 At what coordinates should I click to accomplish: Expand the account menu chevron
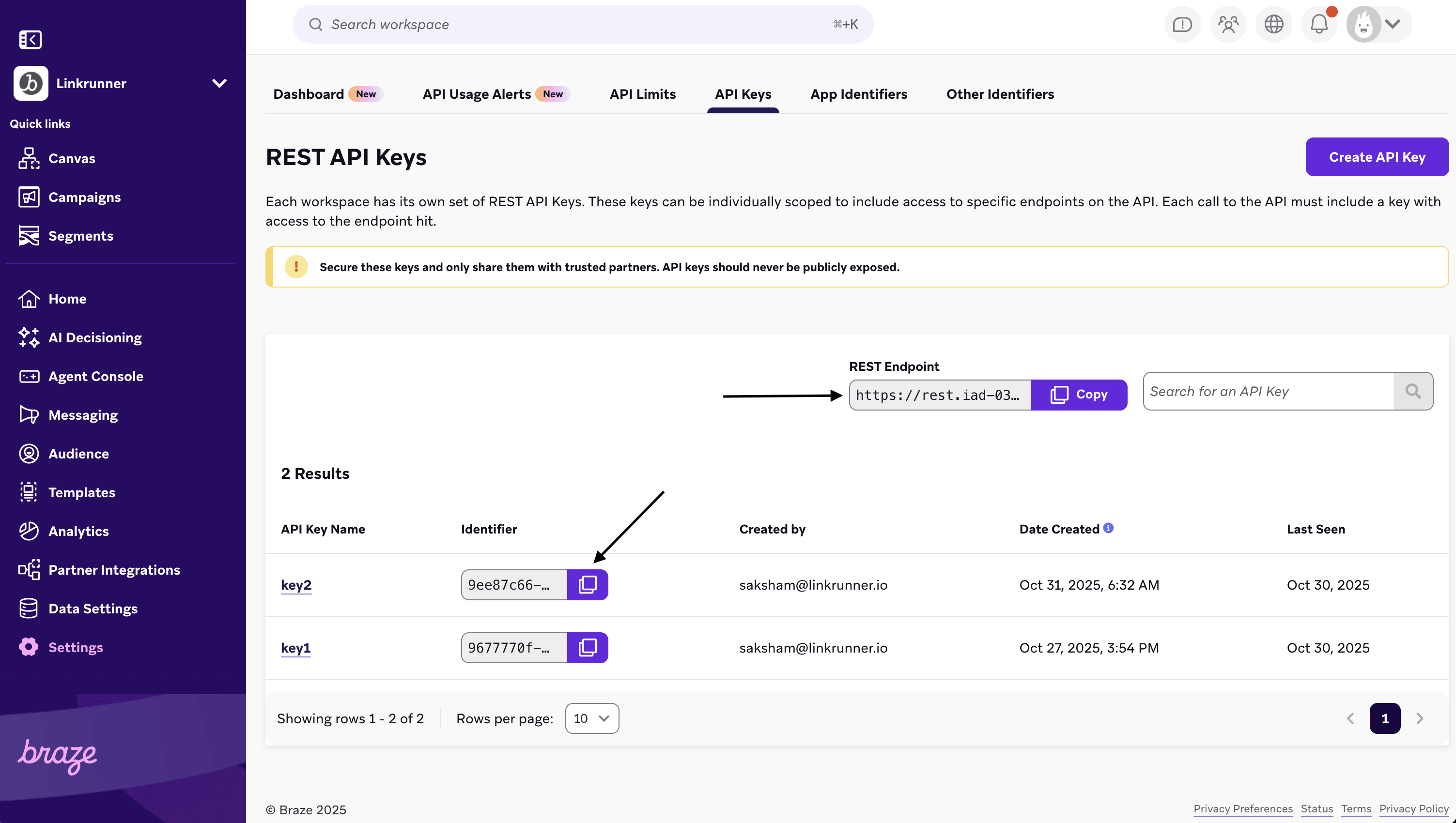pos(1393,24)
